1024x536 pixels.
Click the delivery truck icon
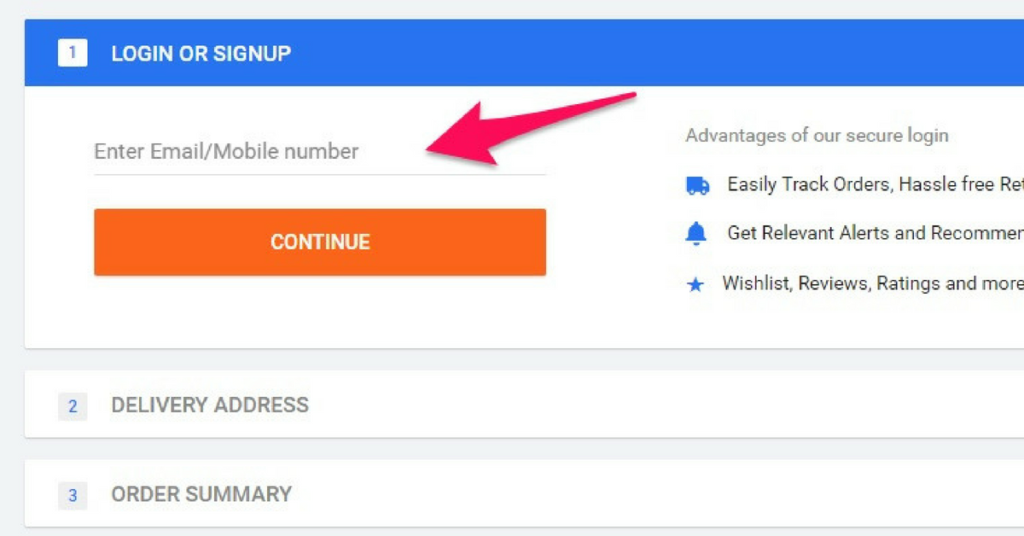[697, 185]
